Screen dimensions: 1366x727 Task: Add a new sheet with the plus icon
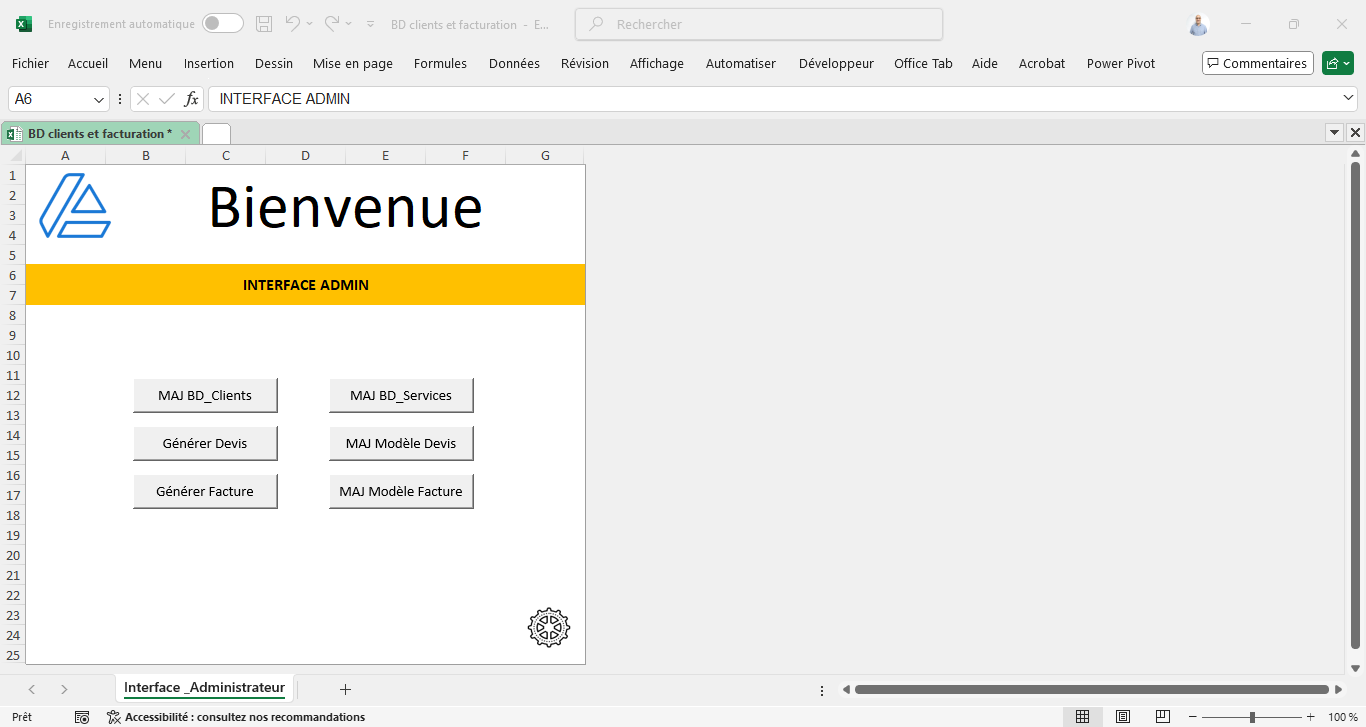(346, 689)
